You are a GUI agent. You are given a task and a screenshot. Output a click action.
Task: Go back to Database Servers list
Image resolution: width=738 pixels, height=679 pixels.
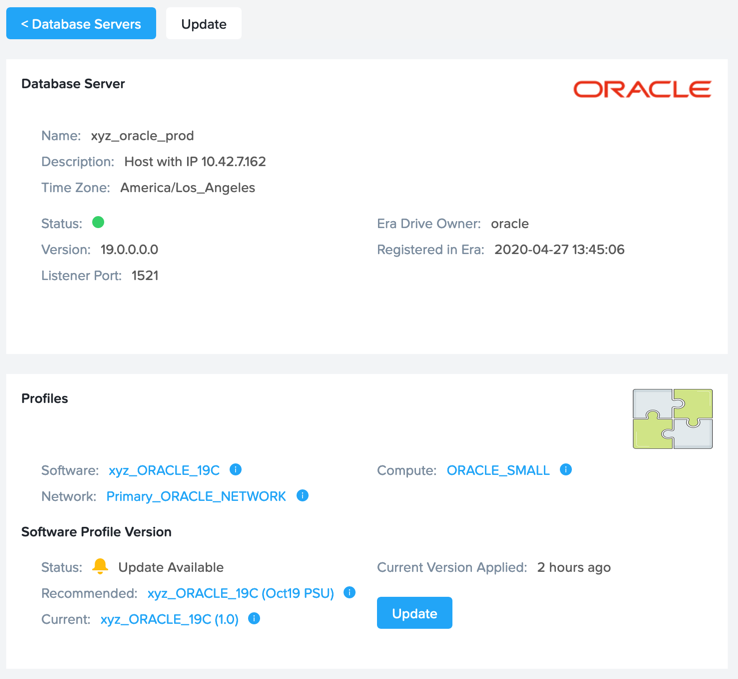click(x=81, y=24)
